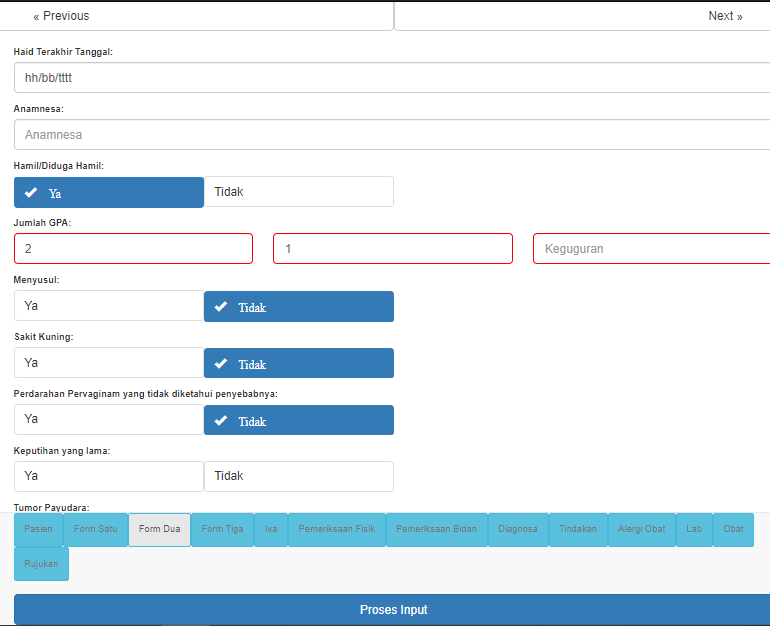Open the Rujukan tab
This screenshot has width=770, height=626.
tap(41, 564)
